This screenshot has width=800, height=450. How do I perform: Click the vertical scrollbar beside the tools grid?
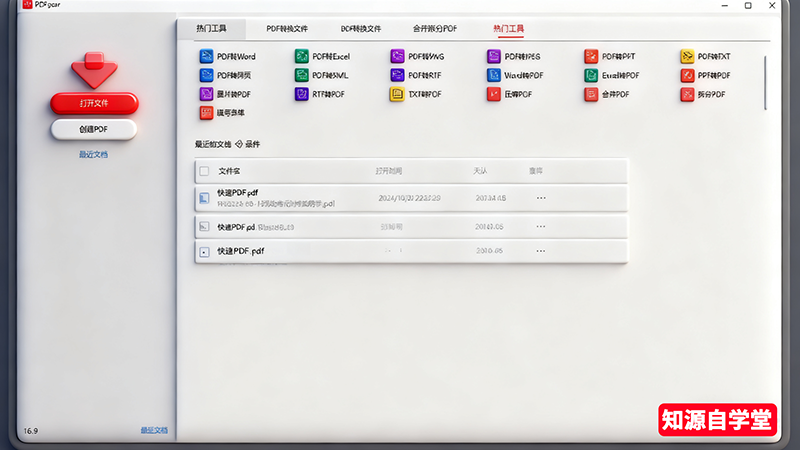pos(765,82)
